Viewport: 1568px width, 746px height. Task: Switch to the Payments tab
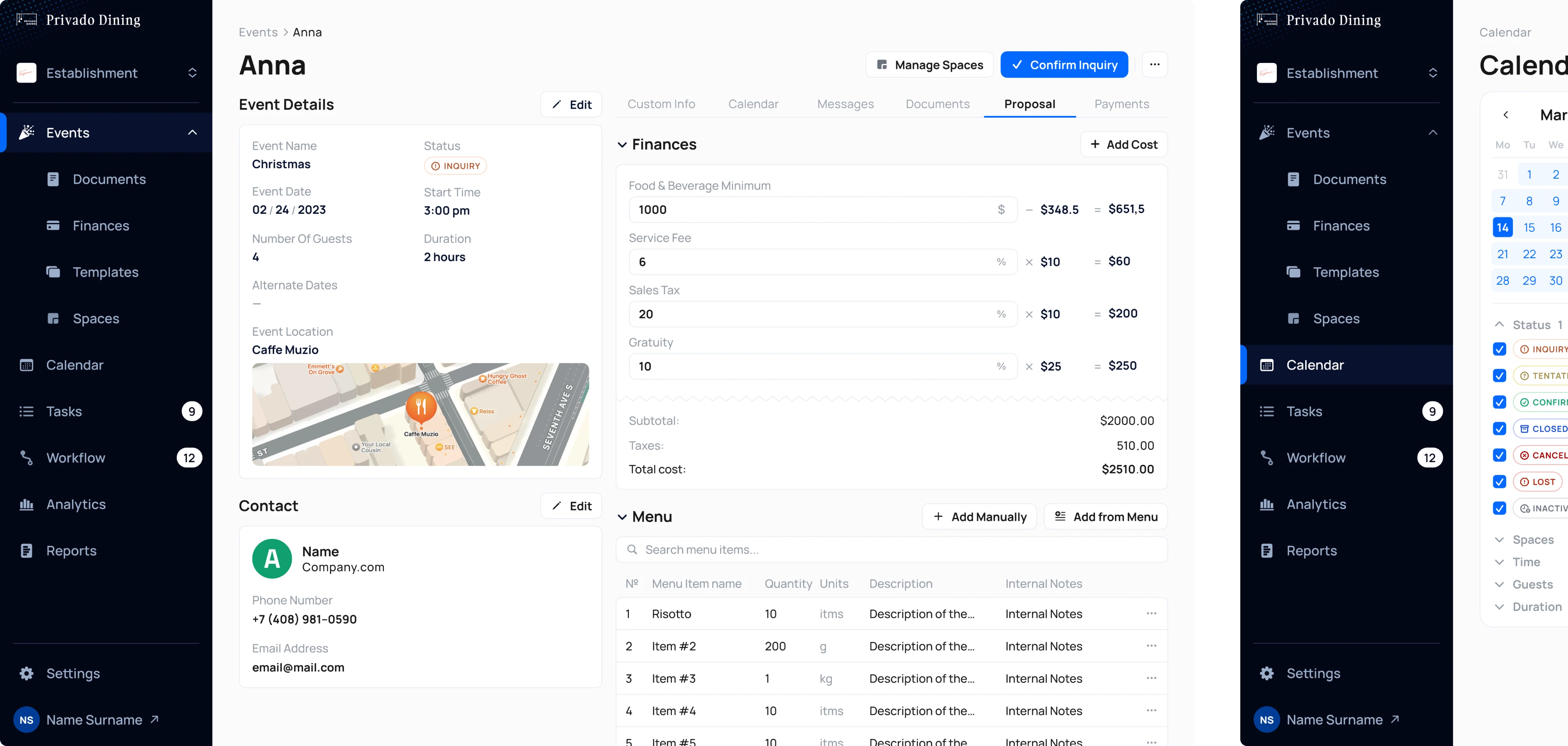point(1121,104)
